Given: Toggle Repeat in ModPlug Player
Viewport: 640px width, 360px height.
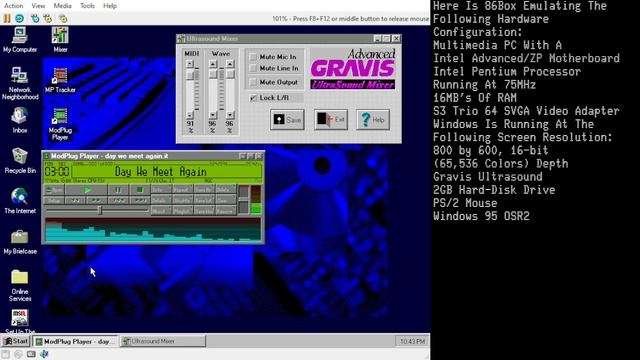Looking at the screenshot, I should tap(183, 189).
